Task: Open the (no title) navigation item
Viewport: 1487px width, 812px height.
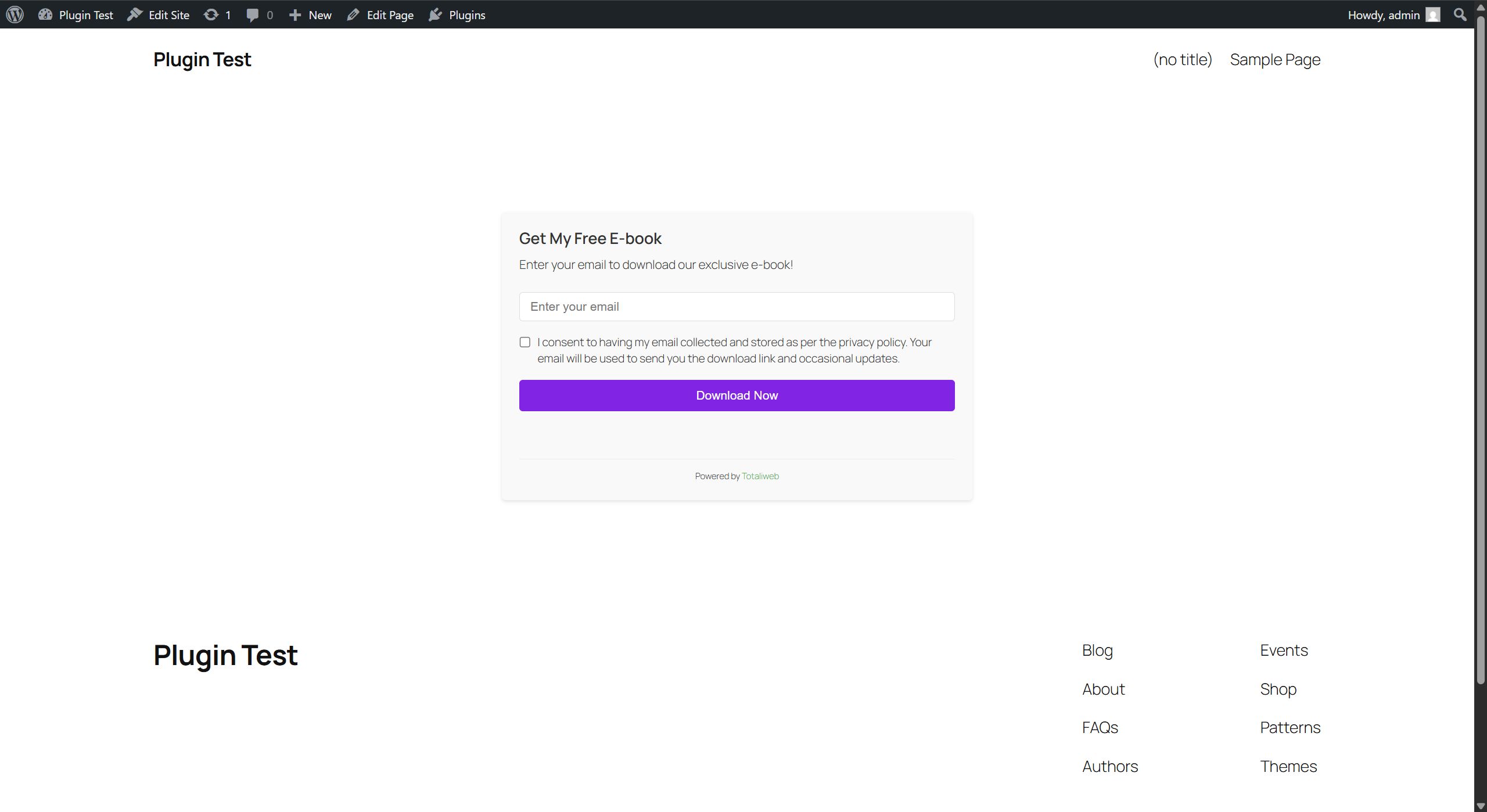Action: (1182, 60)
